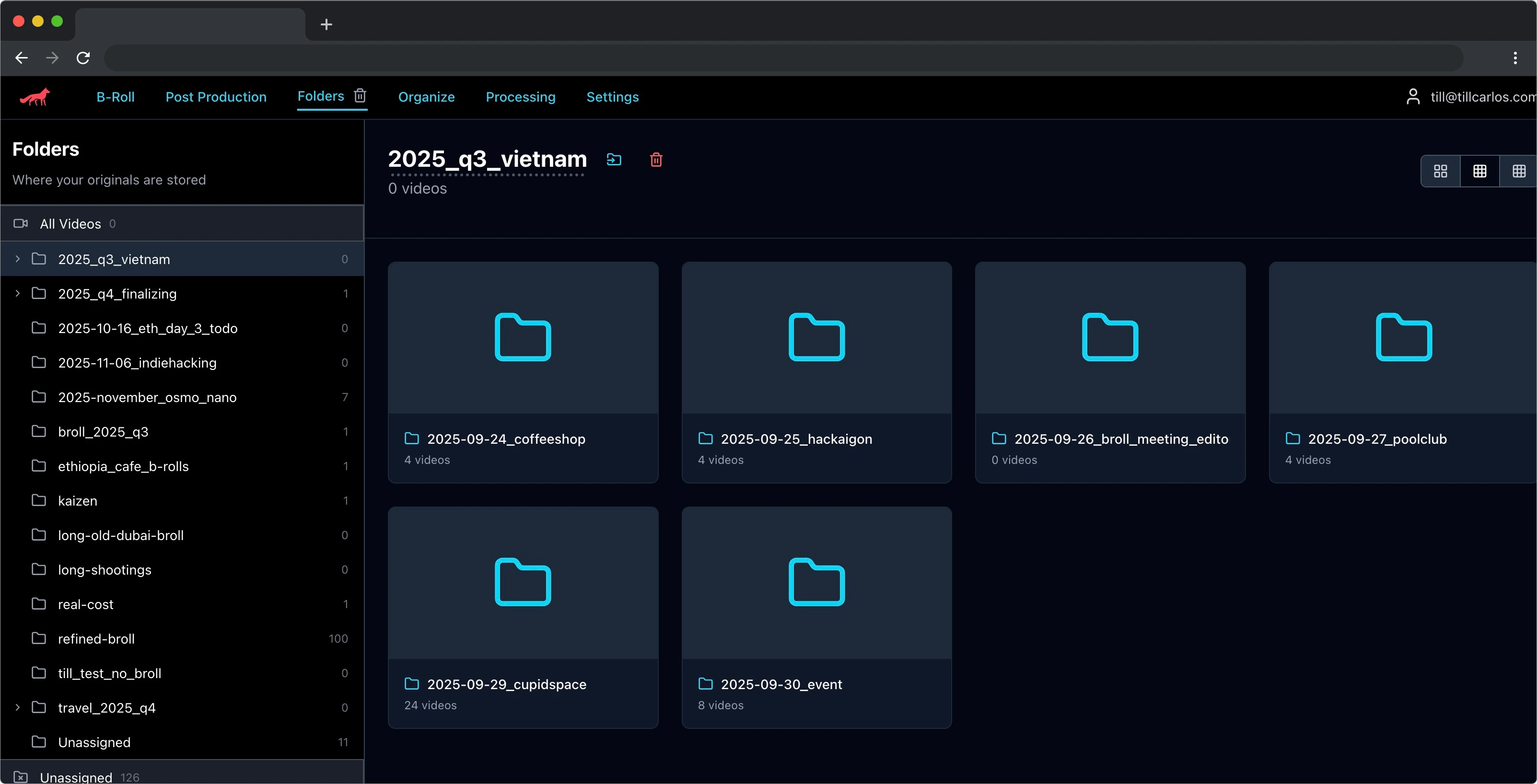The width and height of the screenshot is (1537, 784).
Task: Open the user profile icon top right
Action: pos(1412,96)
